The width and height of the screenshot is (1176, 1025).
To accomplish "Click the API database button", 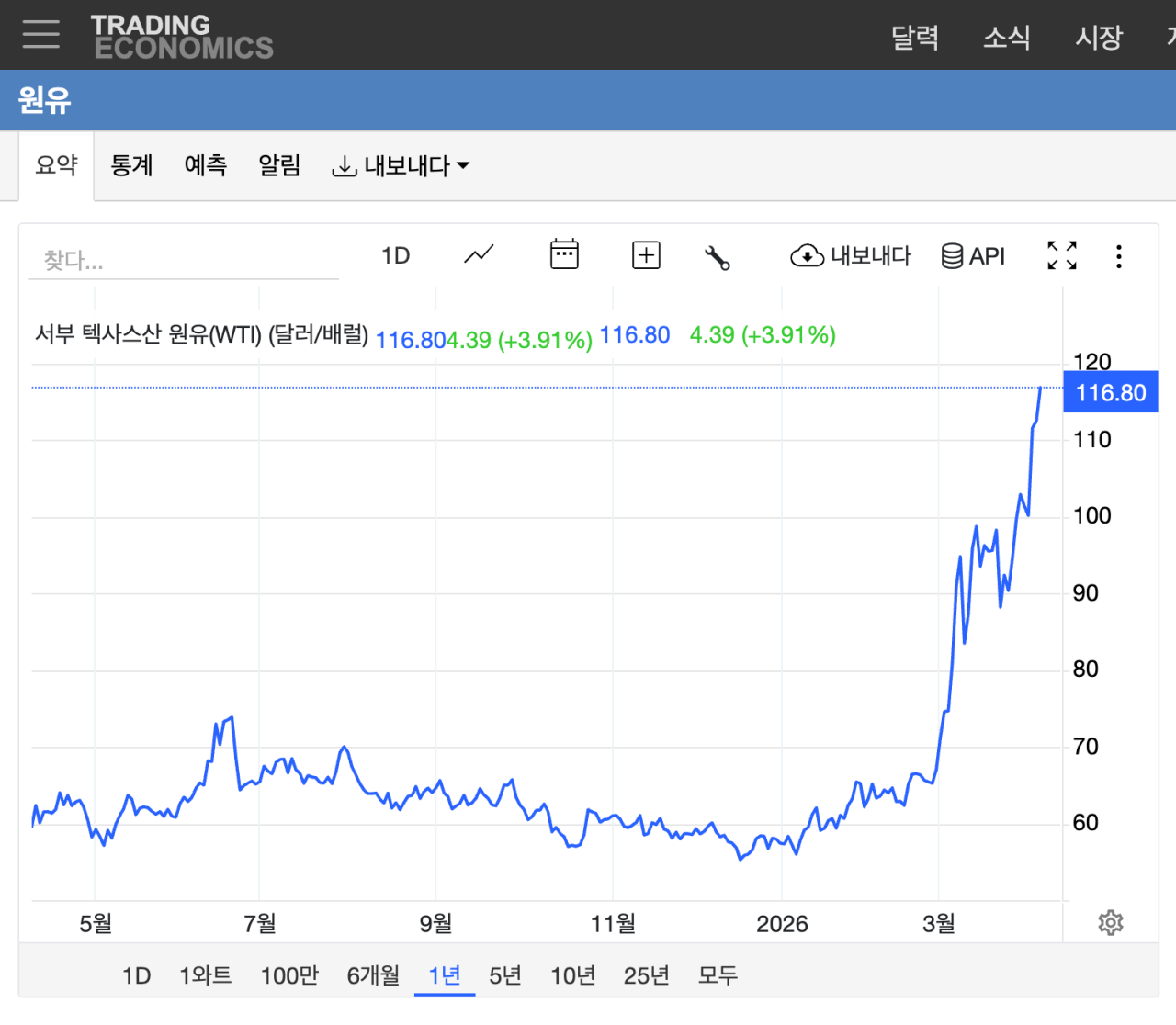I will (x=973, y=256).
